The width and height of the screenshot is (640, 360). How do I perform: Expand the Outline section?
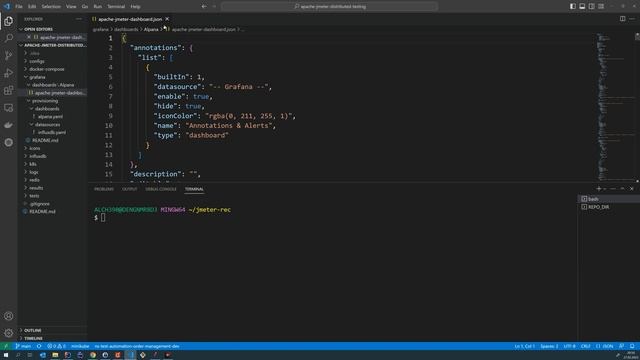(33, 330)
